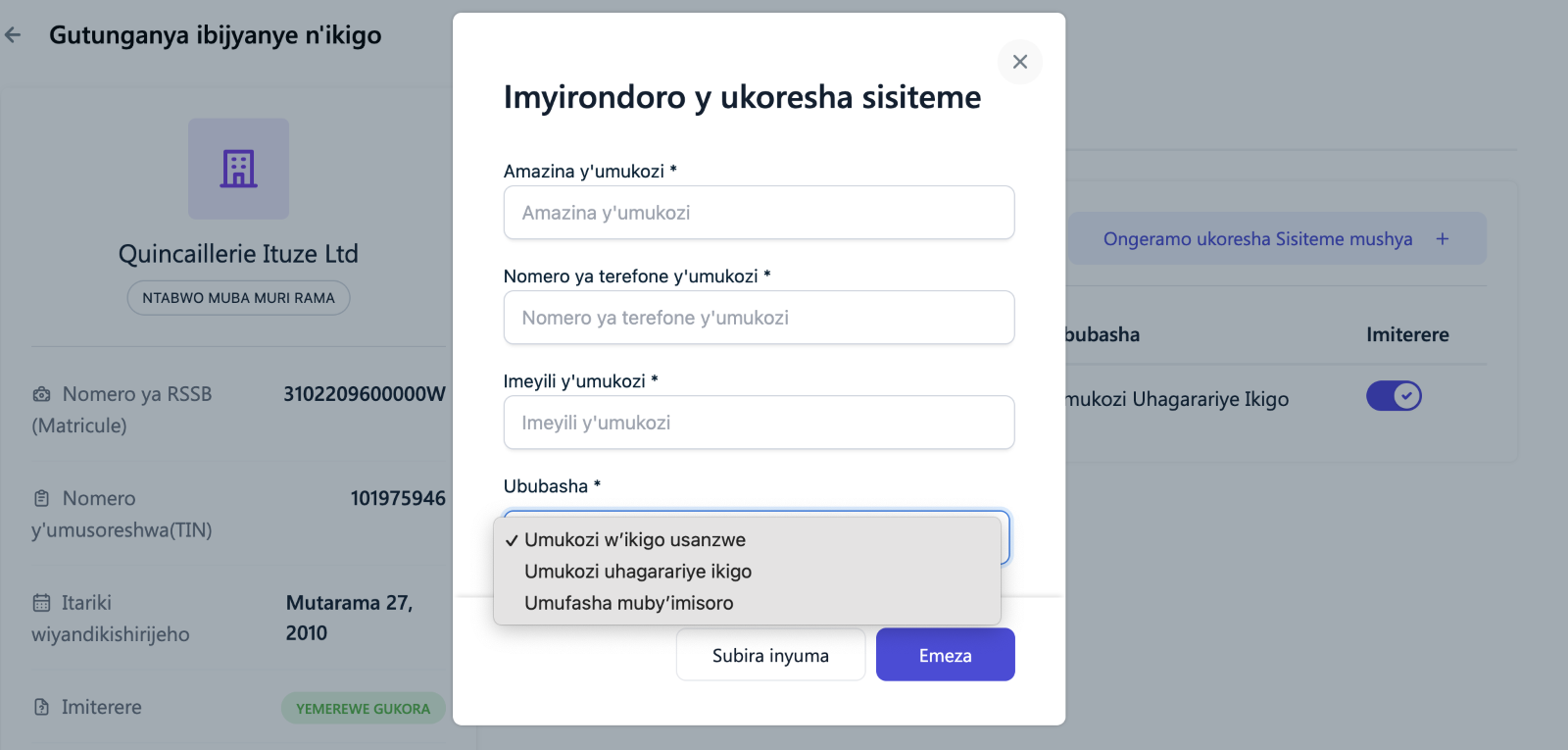Image resolution: width=1568 pixels, height=750 pixels.
Task: Choose Umukozi uhagarariye ikigo from the list
Action: (747, 572)
